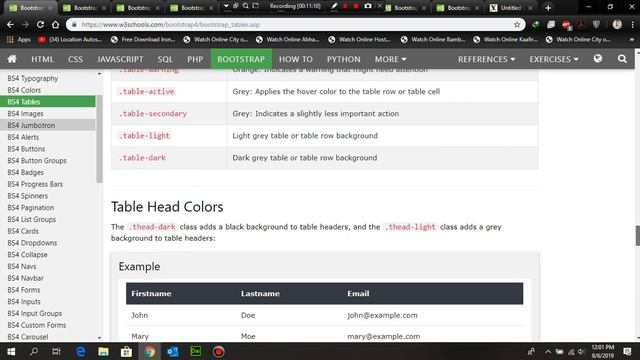Open BS4 Carousel in sidebar
640x360 pixels.
pos(28,337)
